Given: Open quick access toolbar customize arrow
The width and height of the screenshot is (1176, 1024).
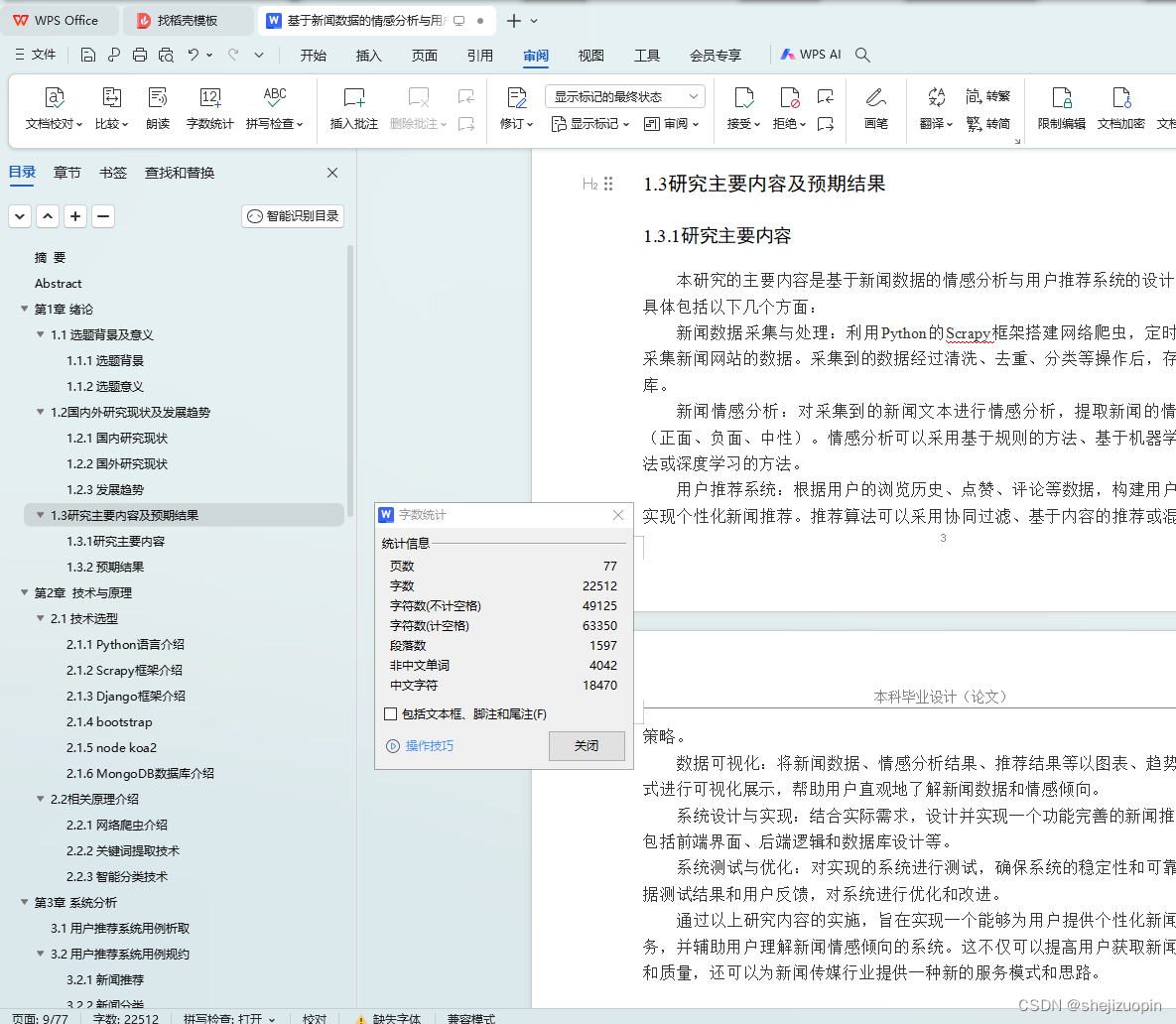Looking at the screenshot, I should pyautogui.click(x=259, y=55).
